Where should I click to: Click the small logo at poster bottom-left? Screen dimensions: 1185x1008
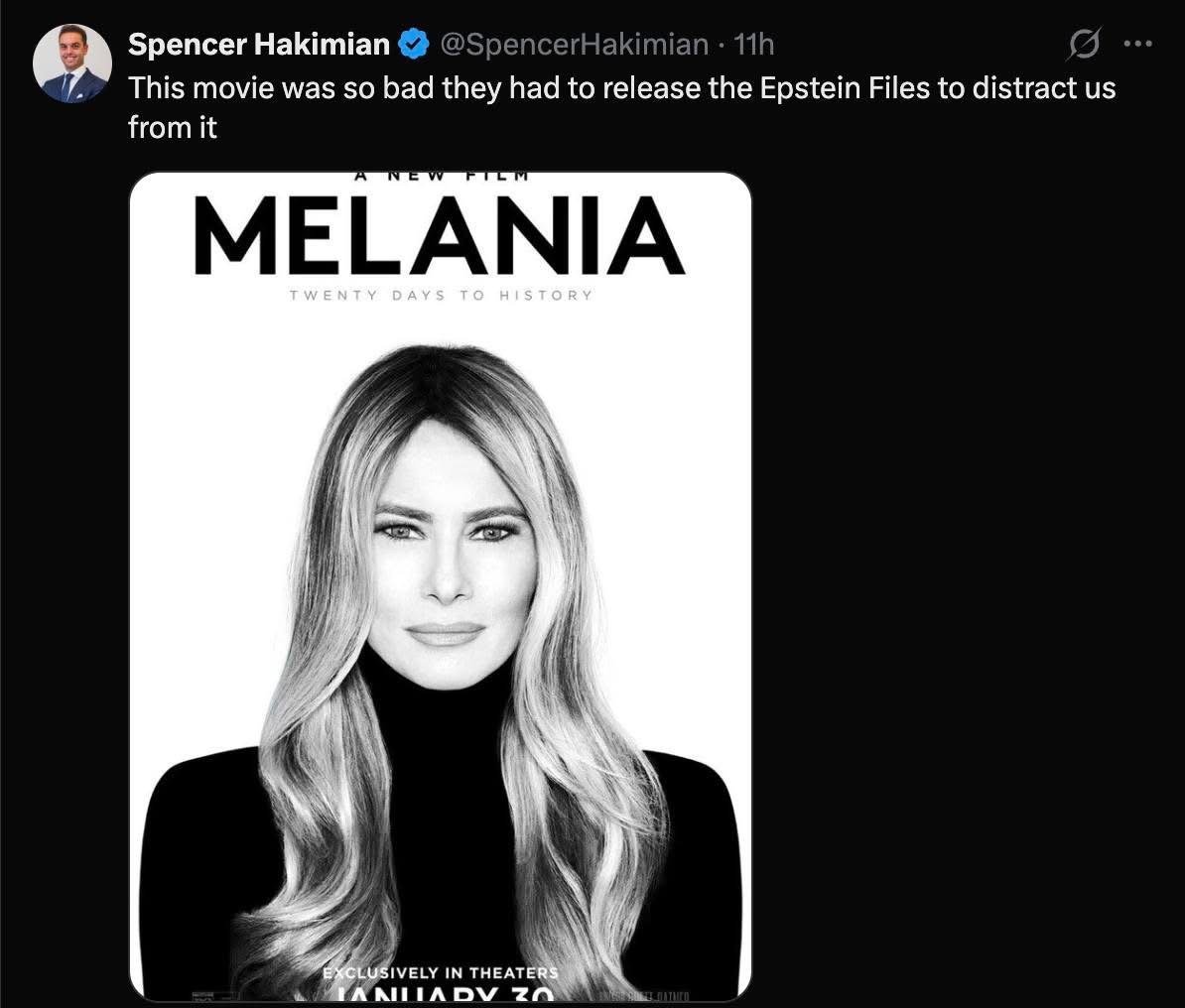click(x=206, y=994)
